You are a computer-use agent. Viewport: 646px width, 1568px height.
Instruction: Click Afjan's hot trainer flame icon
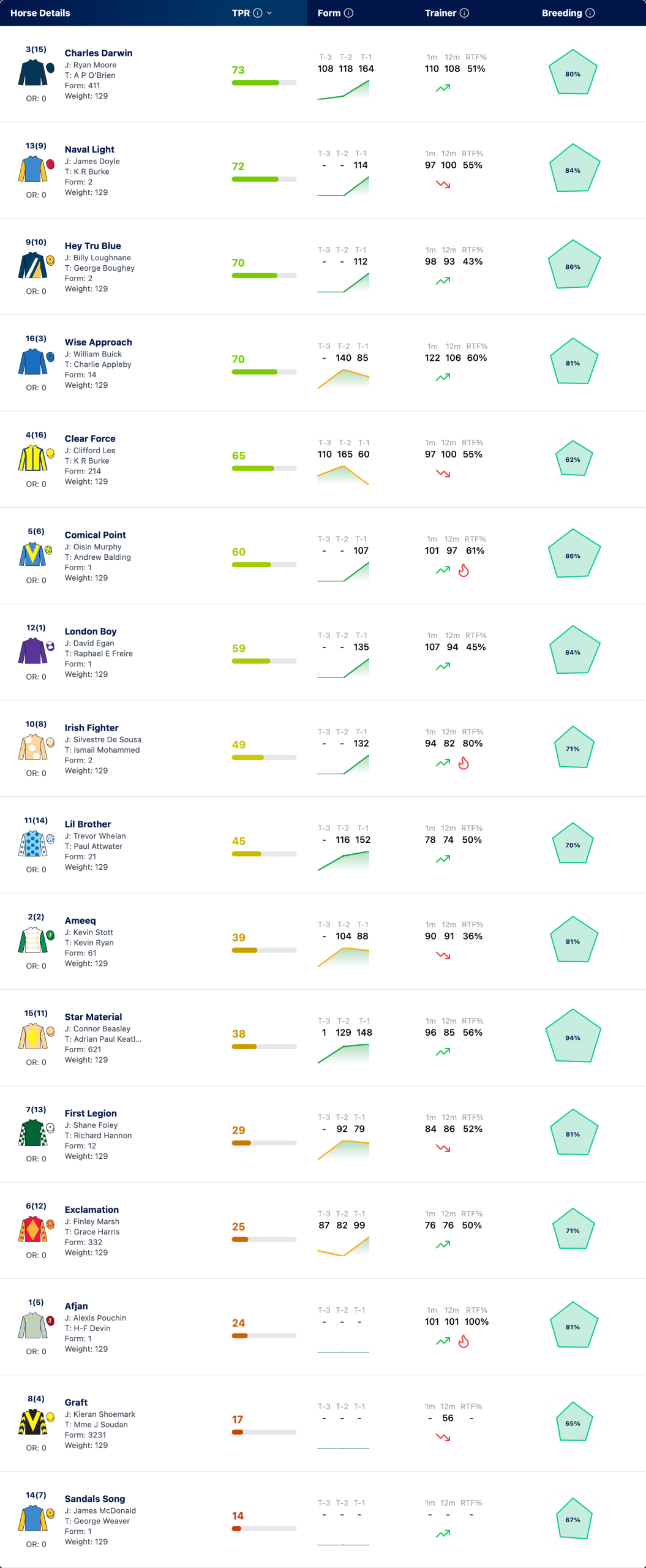coord(464,1341)
